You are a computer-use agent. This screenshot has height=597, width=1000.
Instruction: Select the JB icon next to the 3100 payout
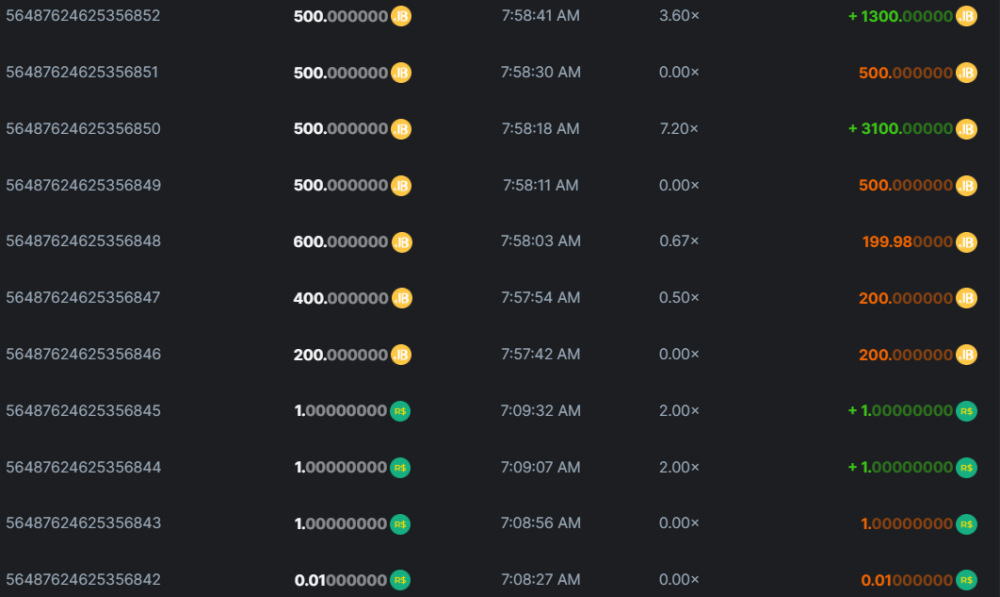click(x=964, y=128)
